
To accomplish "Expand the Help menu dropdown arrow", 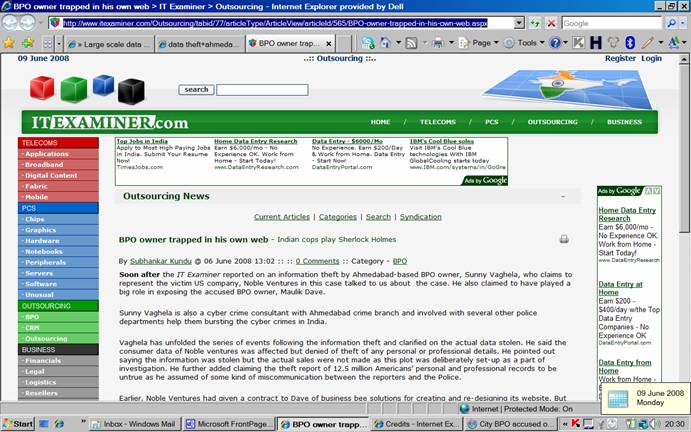I will pyautogui.click(x=565, y=43).
